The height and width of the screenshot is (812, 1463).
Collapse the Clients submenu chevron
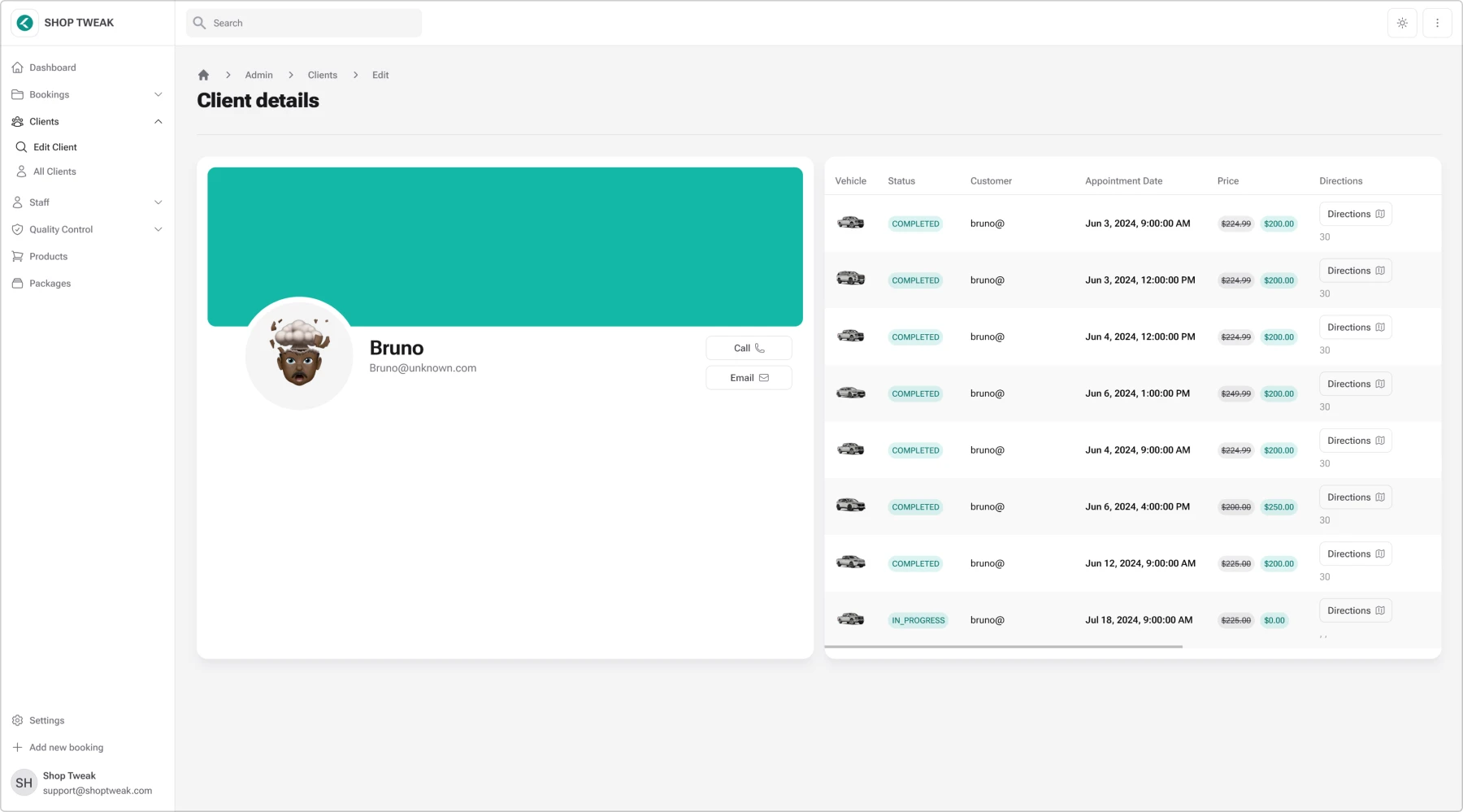(158, 121)
